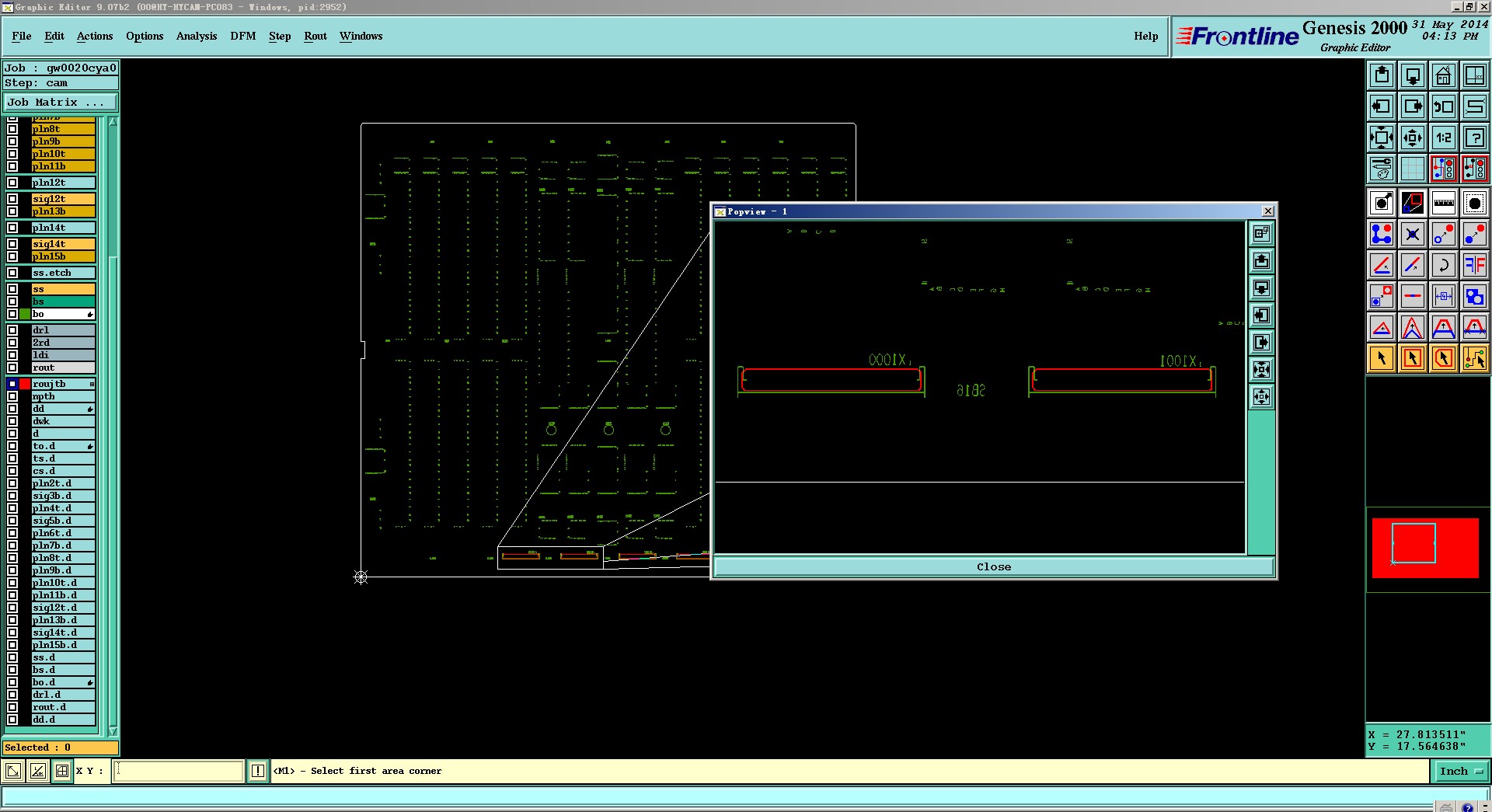This screenshot has width=1492, height=812.
Task: Click the add feature pad-arrow icon
Action: point(1382,204)
